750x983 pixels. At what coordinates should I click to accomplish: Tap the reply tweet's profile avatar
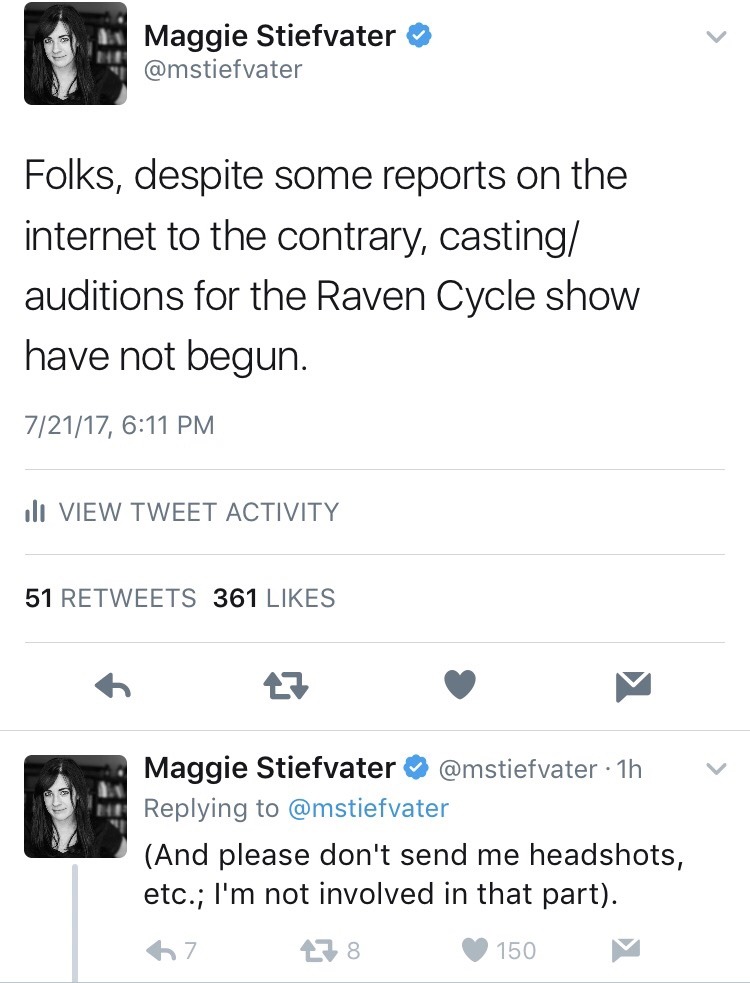pyautogui.click(x=75, y=806)
